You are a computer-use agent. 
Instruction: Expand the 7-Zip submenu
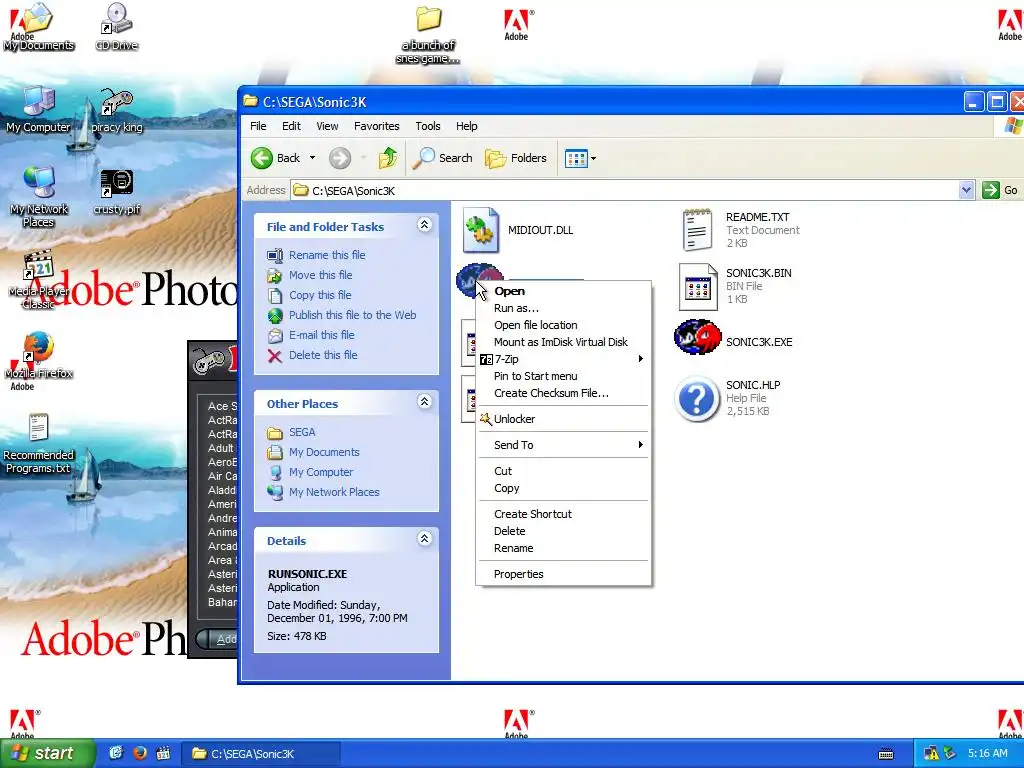pyautogui.click(x=564, y=359)
